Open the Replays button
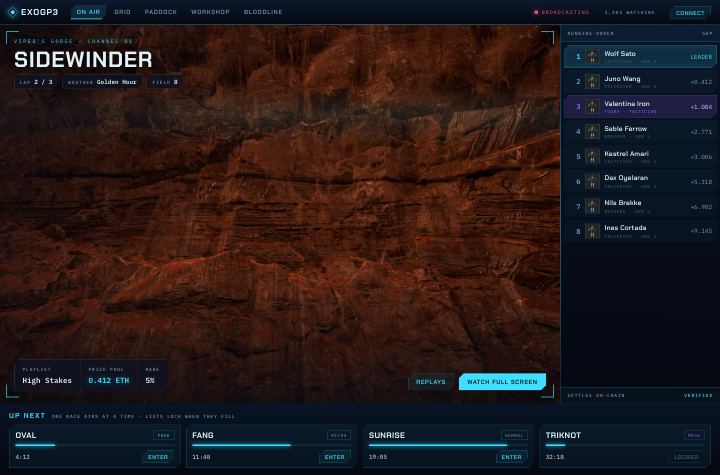 point(431,382)
